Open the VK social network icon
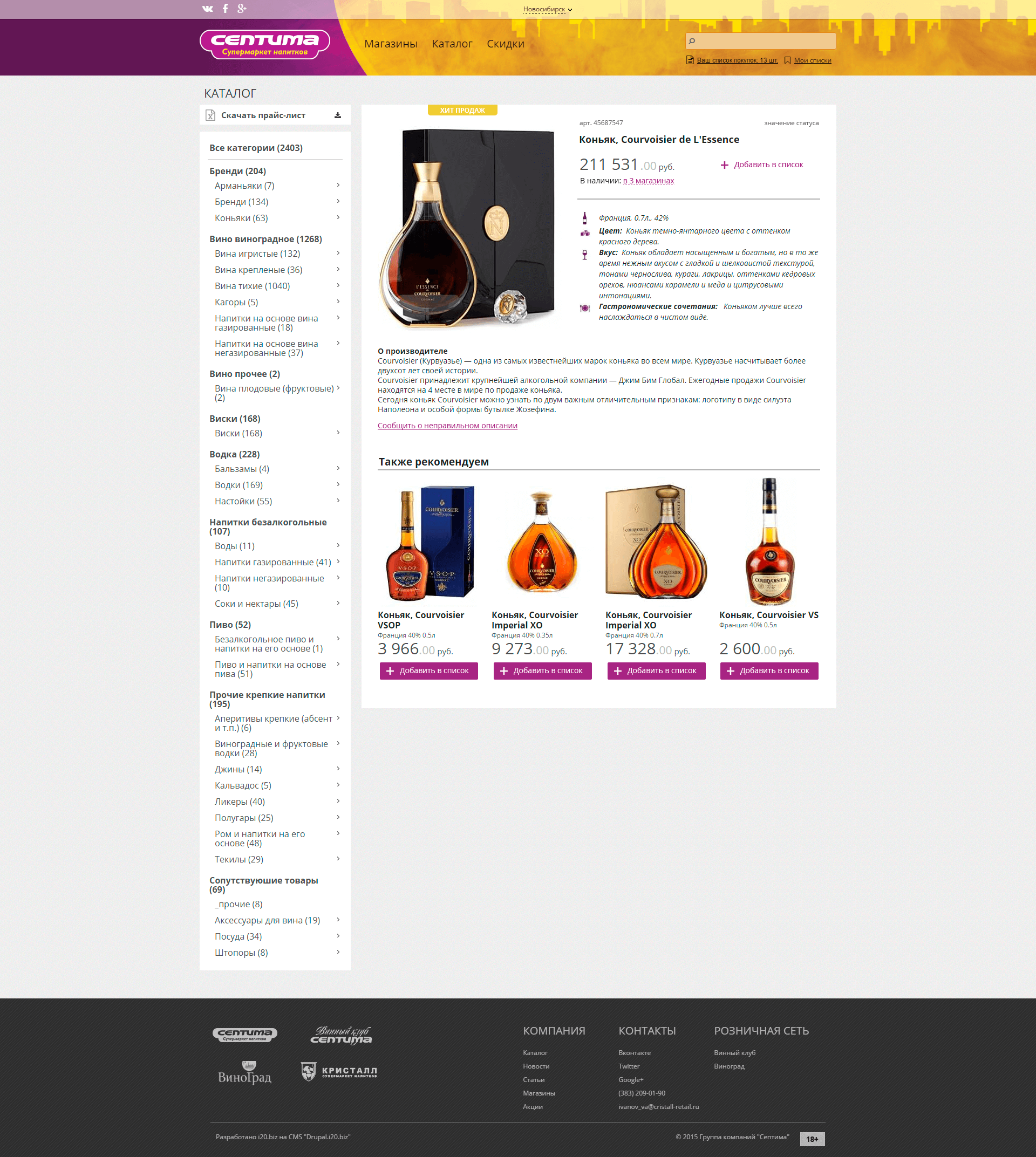This screenshot has width=1036, height=1157. click(207, 9)
